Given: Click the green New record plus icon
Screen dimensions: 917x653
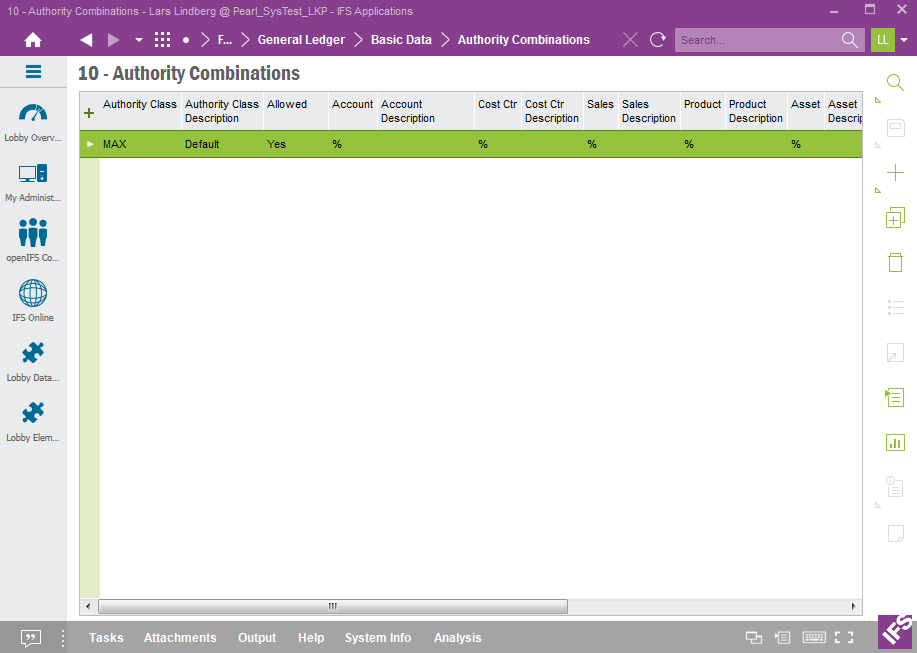Looking at the screenshot, I should [x=895, y=172].
